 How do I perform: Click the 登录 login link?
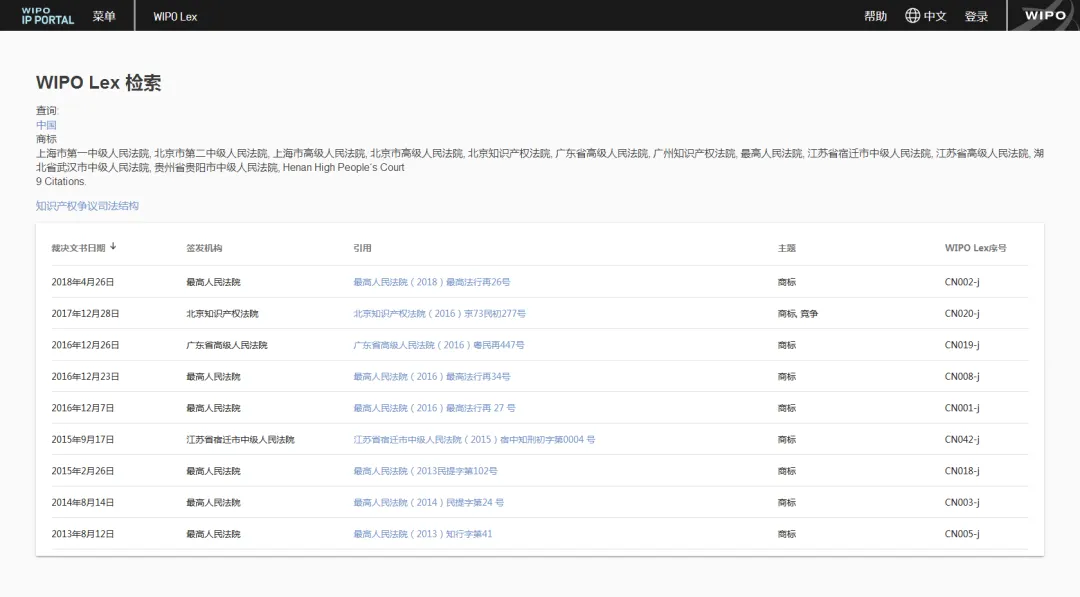[976, 16]
